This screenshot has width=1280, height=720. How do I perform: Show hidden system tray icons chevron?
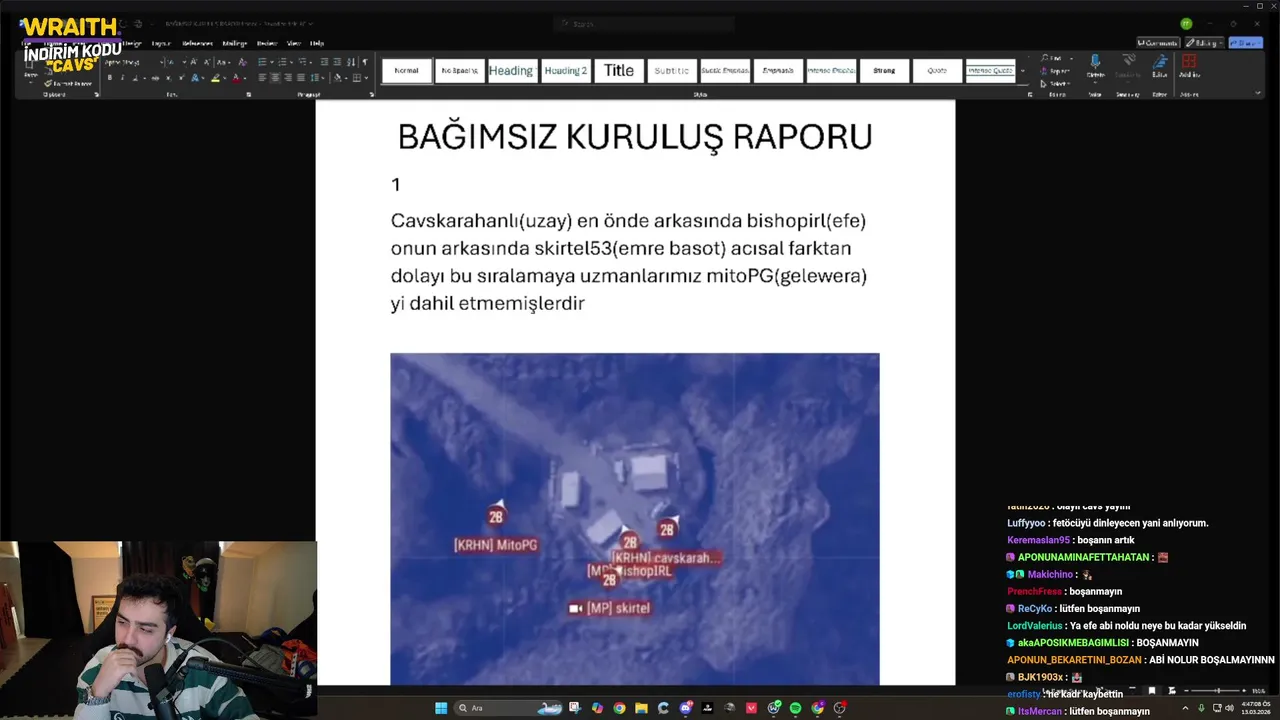click(x=1185, y=708)
